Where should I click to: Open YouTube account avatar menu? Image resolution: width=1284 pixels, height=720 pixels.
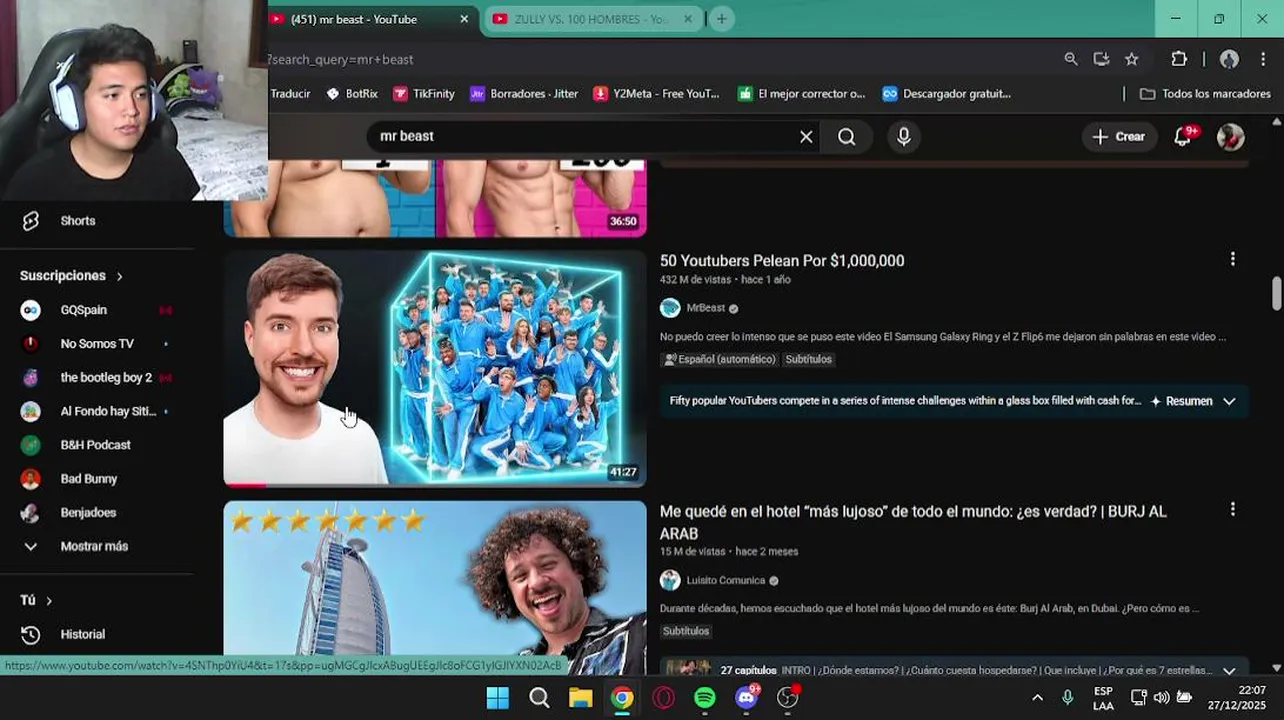tap(1230, 137)
